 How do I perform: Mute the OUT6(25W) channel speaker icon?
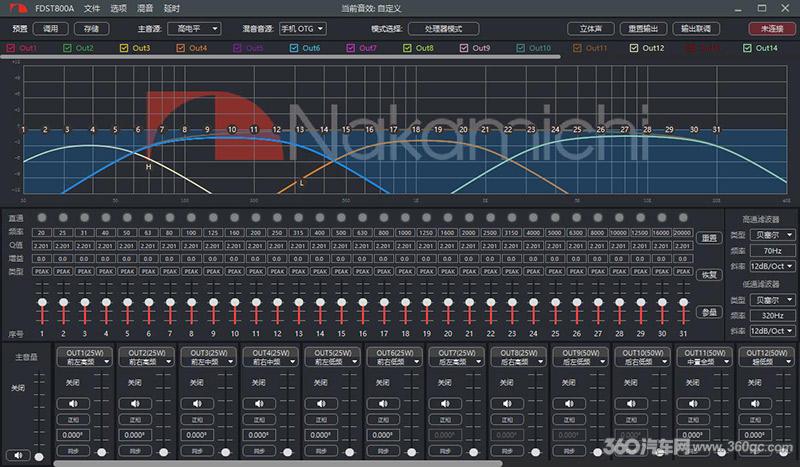[x=383, y=404]
